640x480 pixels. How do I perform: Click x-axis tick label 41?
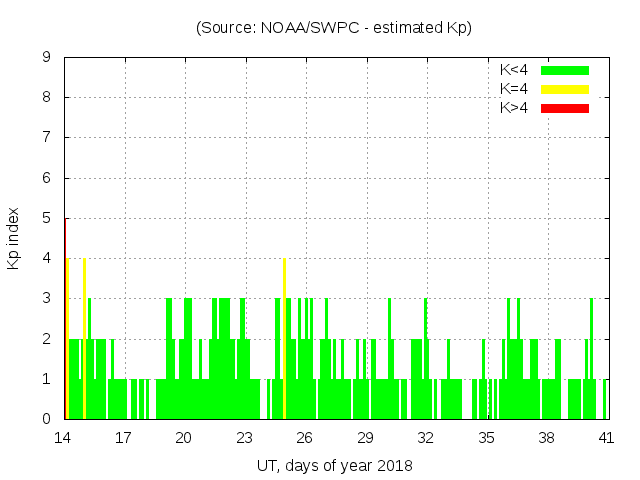coord(607,437)
